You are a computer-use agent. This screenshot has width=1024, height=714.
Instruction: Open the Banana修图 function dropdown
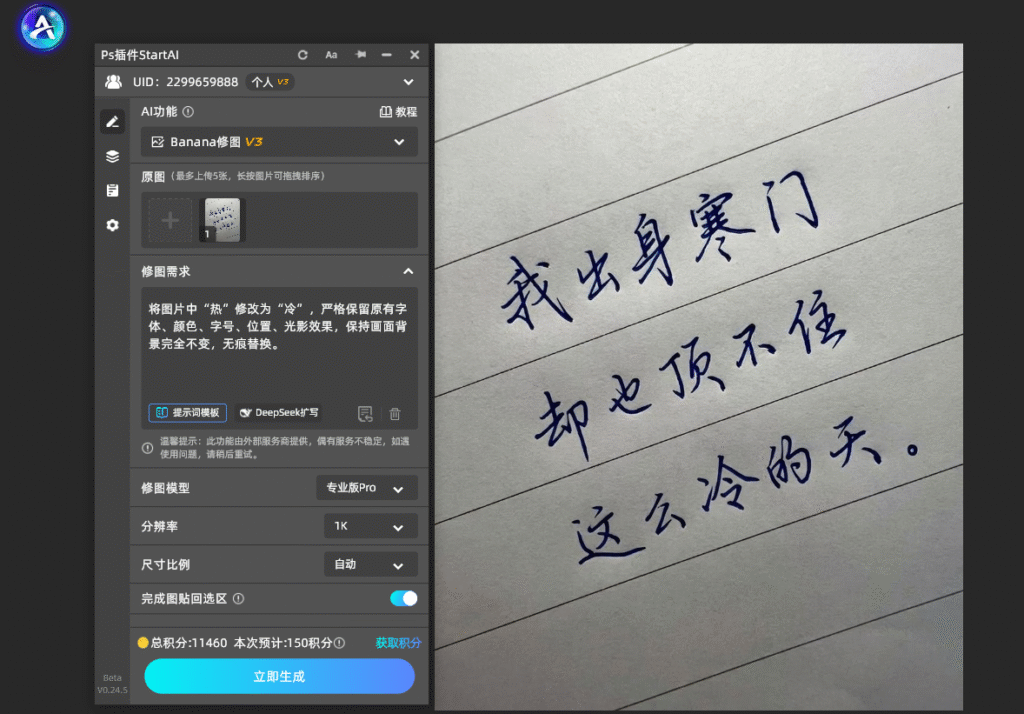click(x=279, y=142)
